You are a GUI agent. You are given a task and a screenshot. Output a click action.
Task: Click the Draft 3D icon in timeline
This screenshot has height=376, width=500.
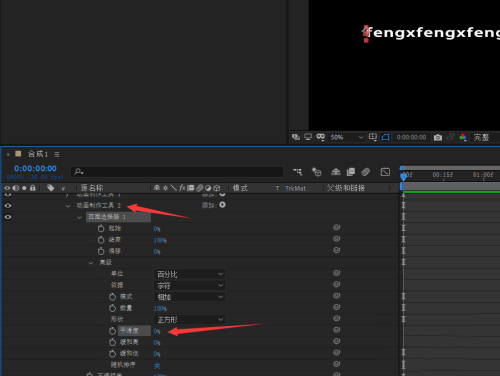pyautogui.click(x=316, y=172)
